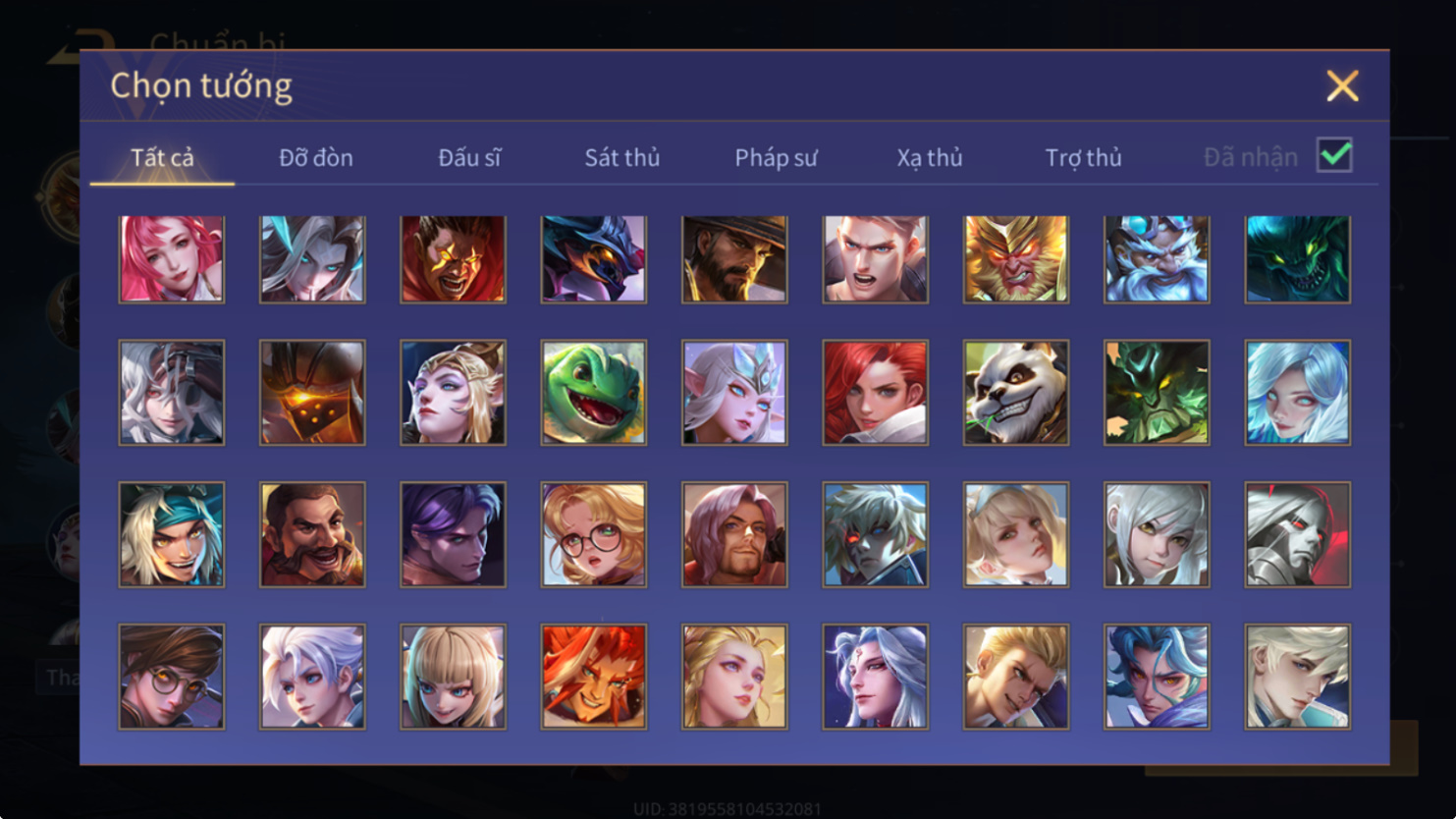Select the white-bearded blue ice elder hero
The height and width of the screenshot is (819, 1456).
pos(1157,259)
